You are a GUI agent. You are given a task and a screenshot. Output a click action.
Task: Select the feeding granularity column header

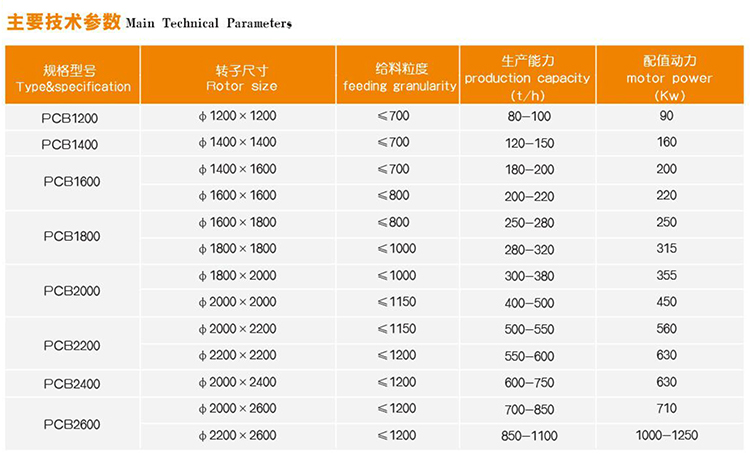pyautogui.click(x=400, y=78)
